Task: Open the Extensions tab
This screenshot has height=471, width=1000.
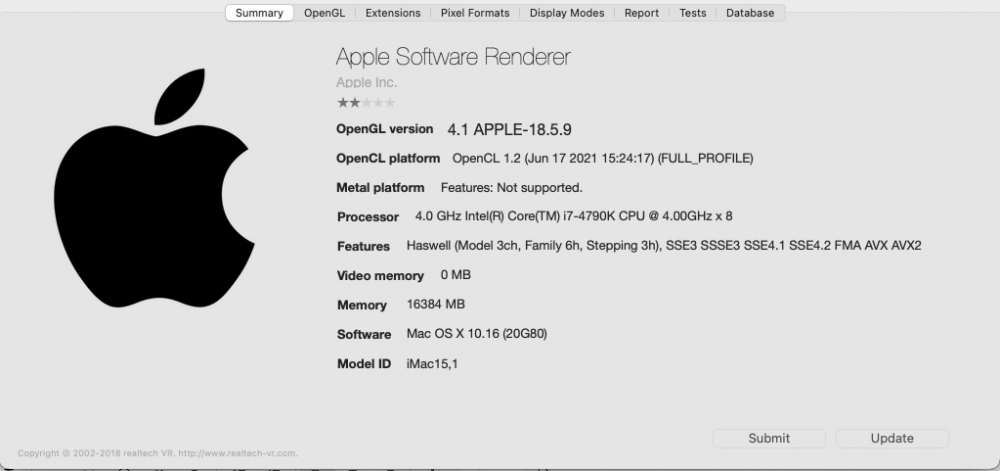Action: click(393, 13)
